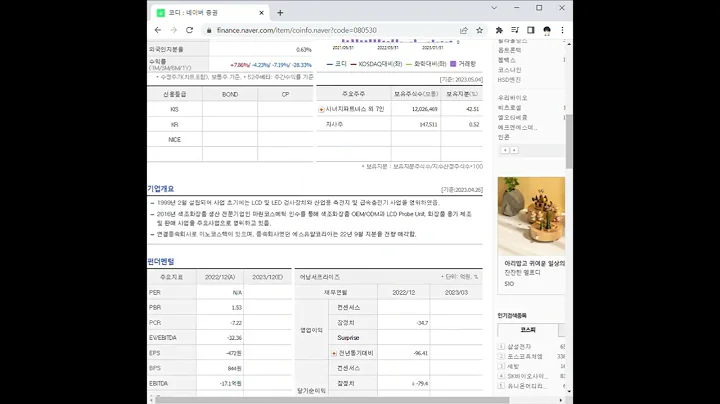
Task: Expand the 전년동기대비 row plus icon
Action: click(334, 354)
